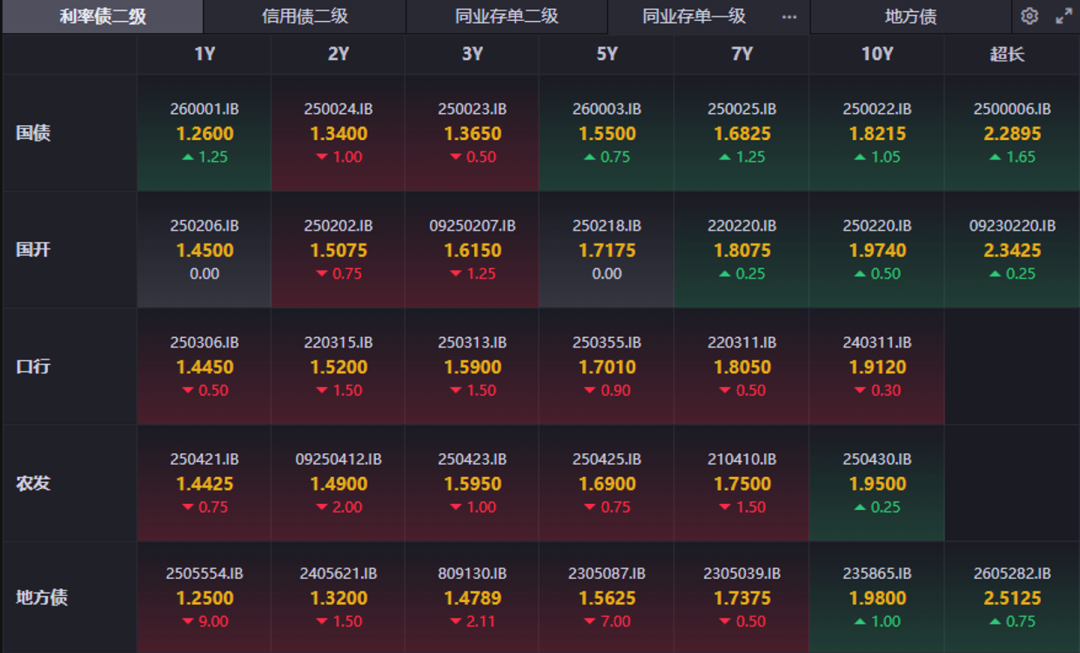Select the 7Y column header
1080x653 pixels.
(x=742, y=54)
